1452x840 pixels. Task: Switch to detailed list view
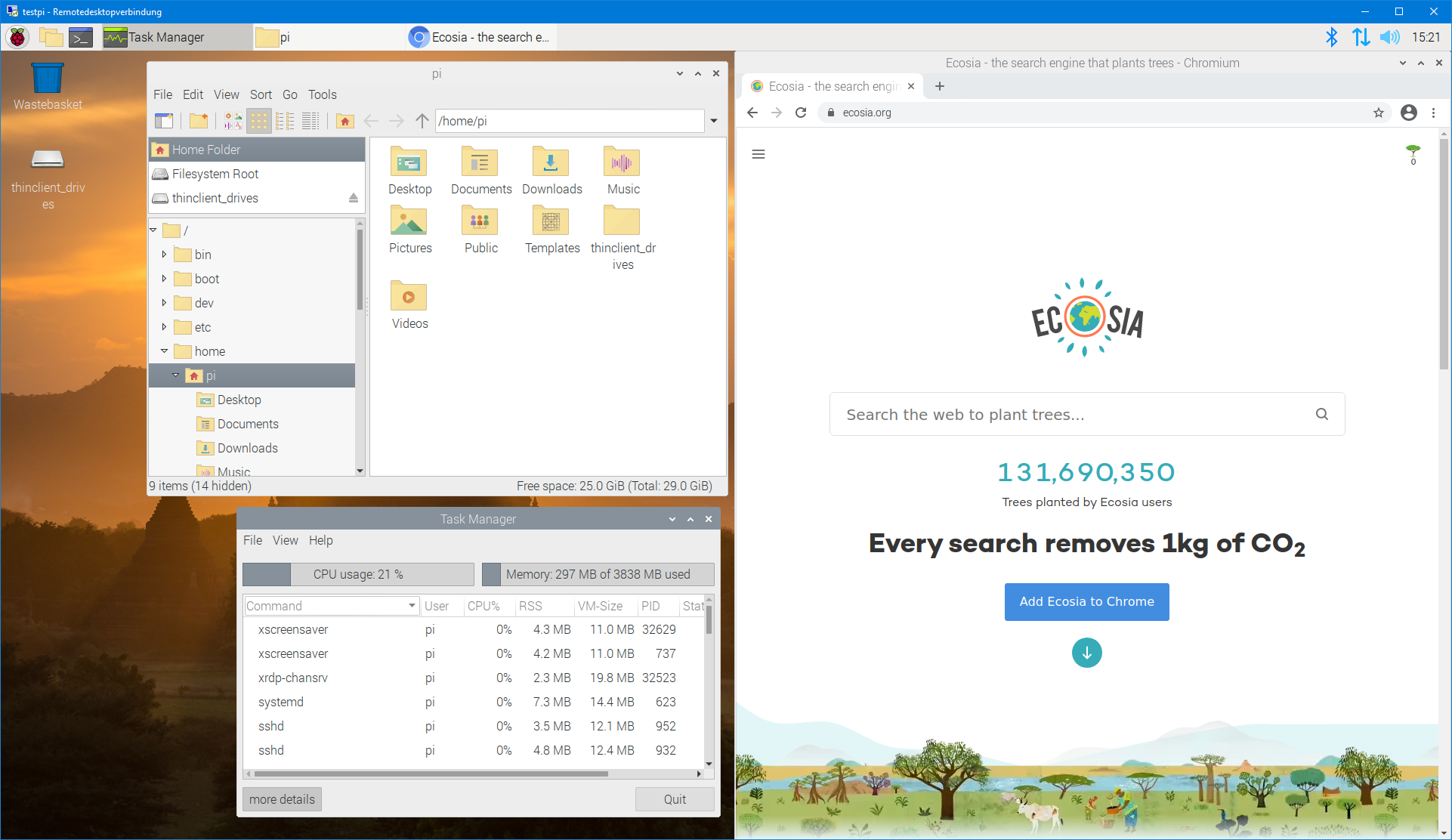click(x=310, y=121)
